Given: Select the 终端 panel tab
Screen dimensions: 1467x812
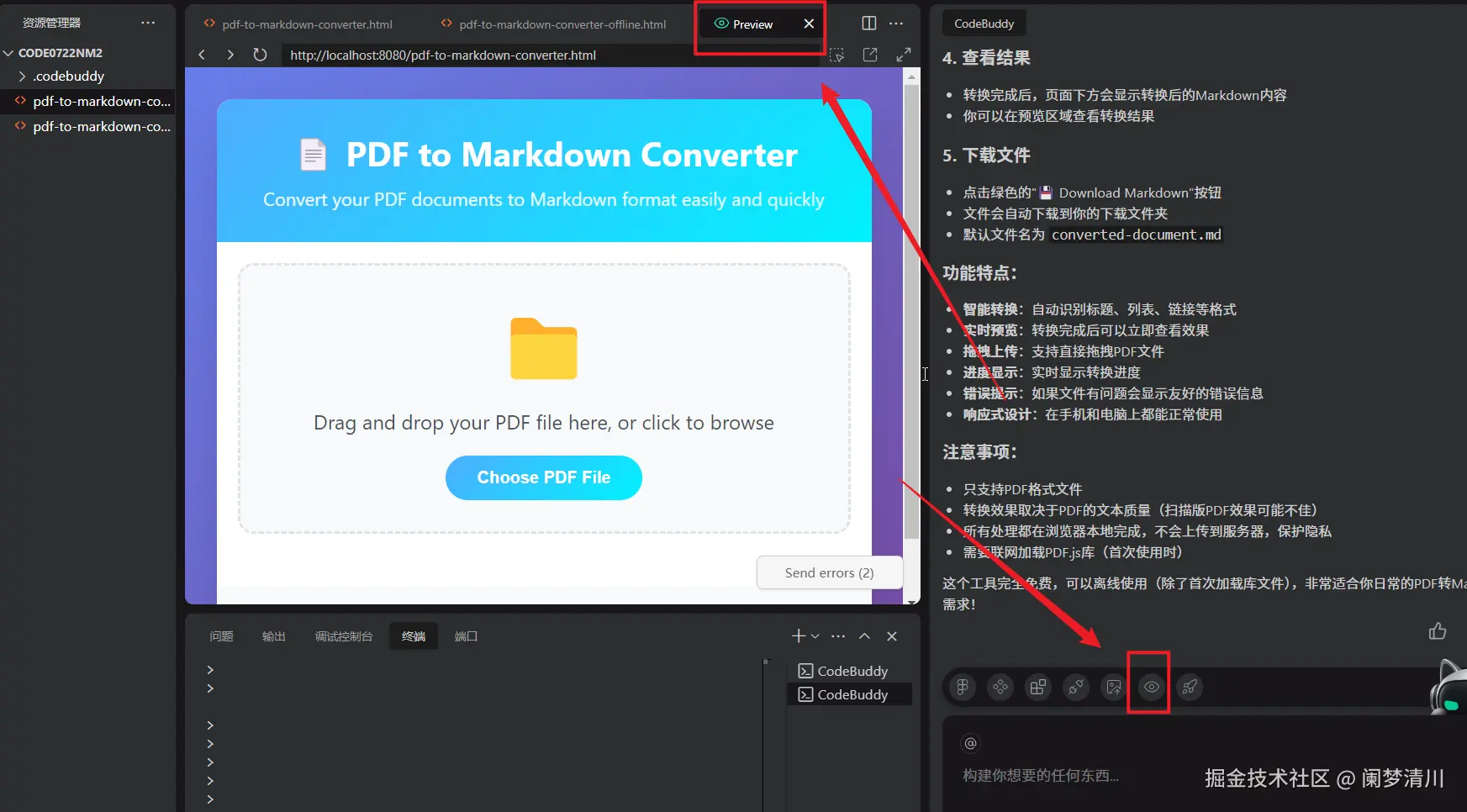Looking at the screenshot, I should (x=413, y=636).
